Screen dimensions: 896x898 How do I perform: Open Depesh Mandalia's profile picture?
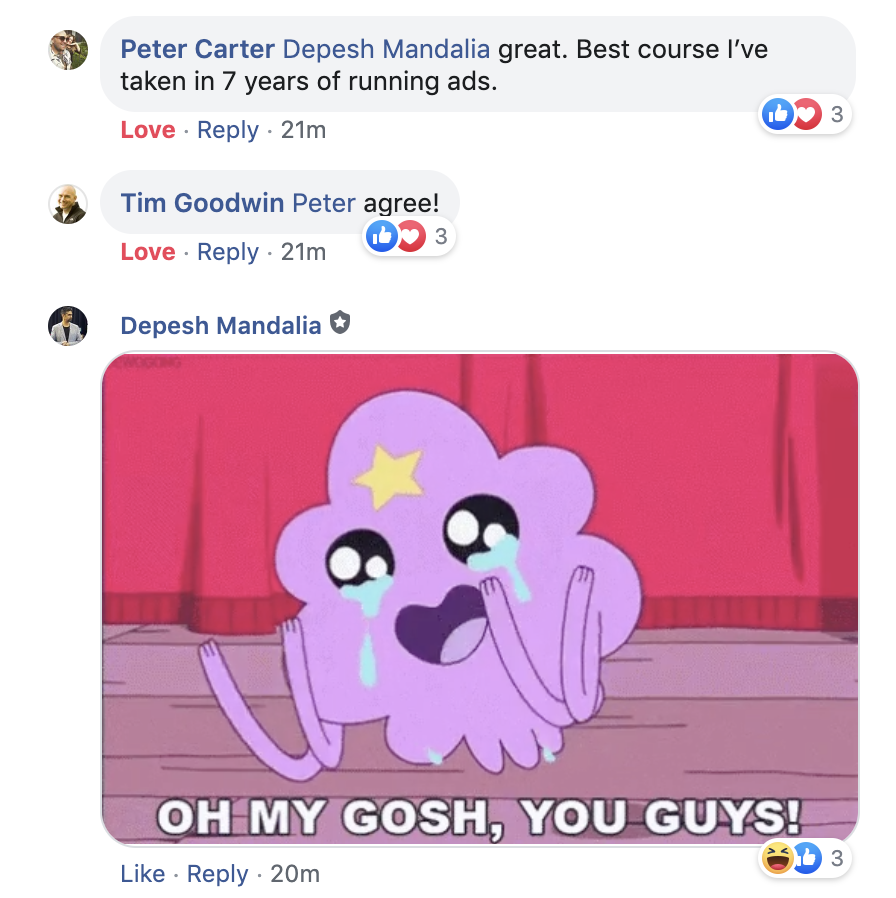(x=68, y=326)
